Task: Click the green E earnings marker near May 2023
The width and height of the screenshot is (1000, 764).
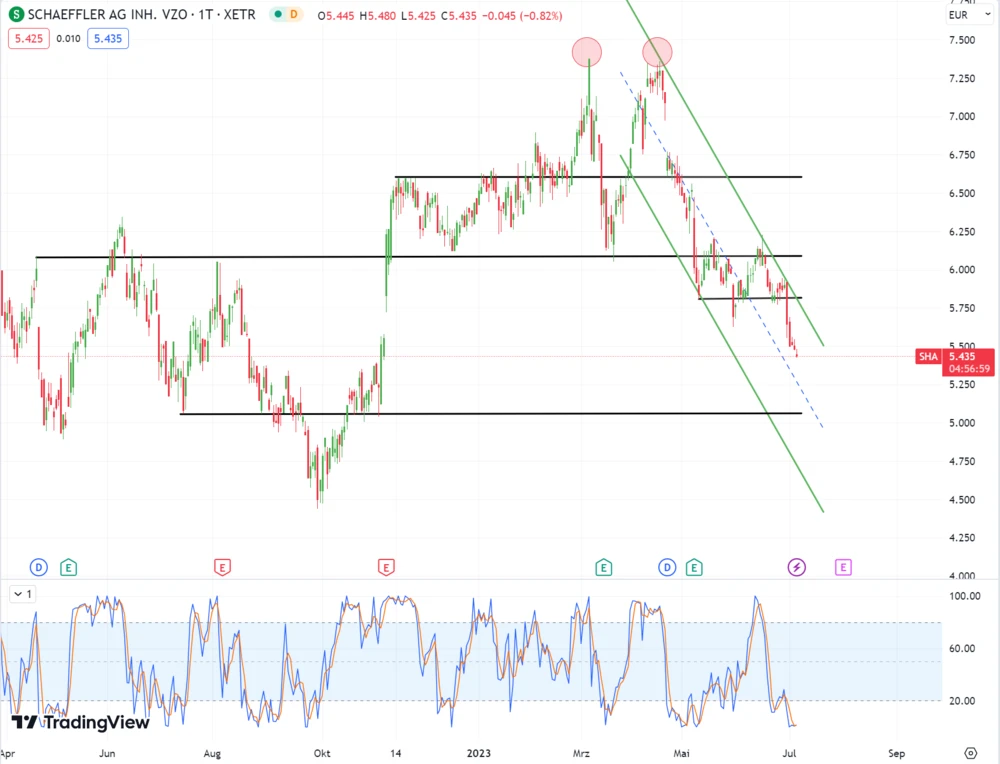Action: (694, 567)
